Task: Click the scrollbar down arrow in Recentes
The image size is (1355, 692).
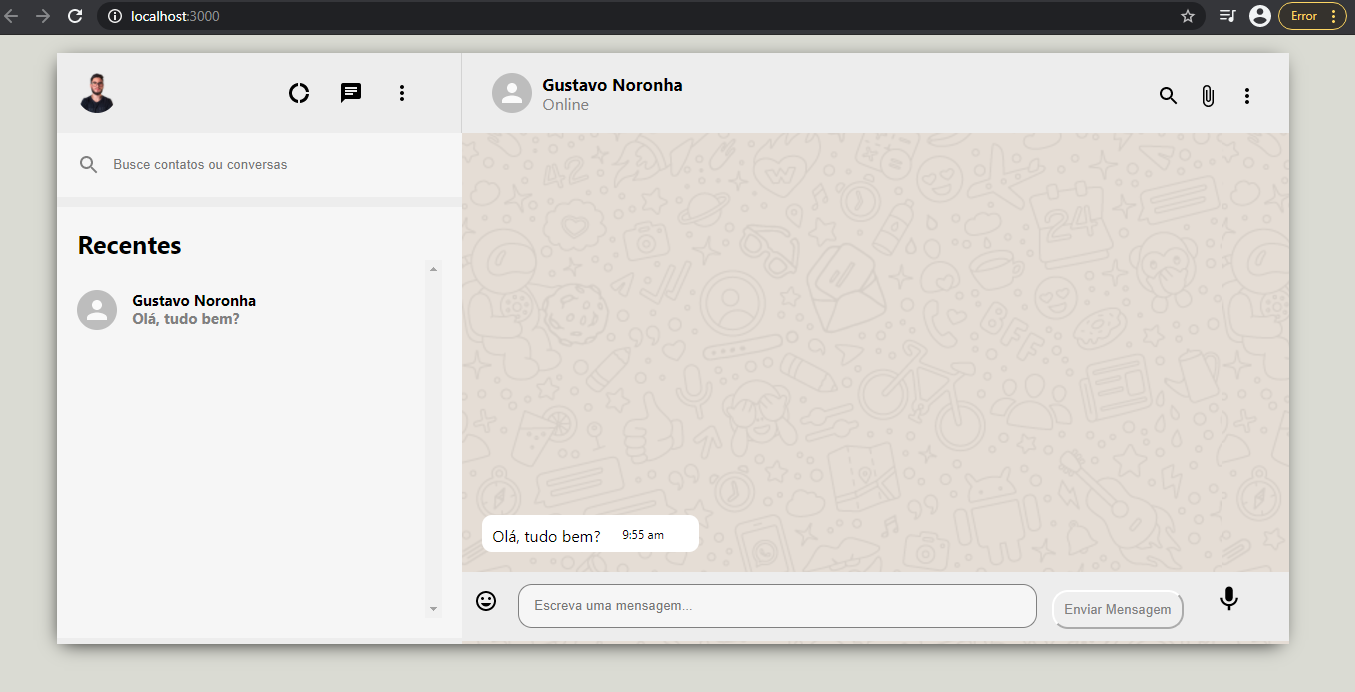Action: pos(433,607)
